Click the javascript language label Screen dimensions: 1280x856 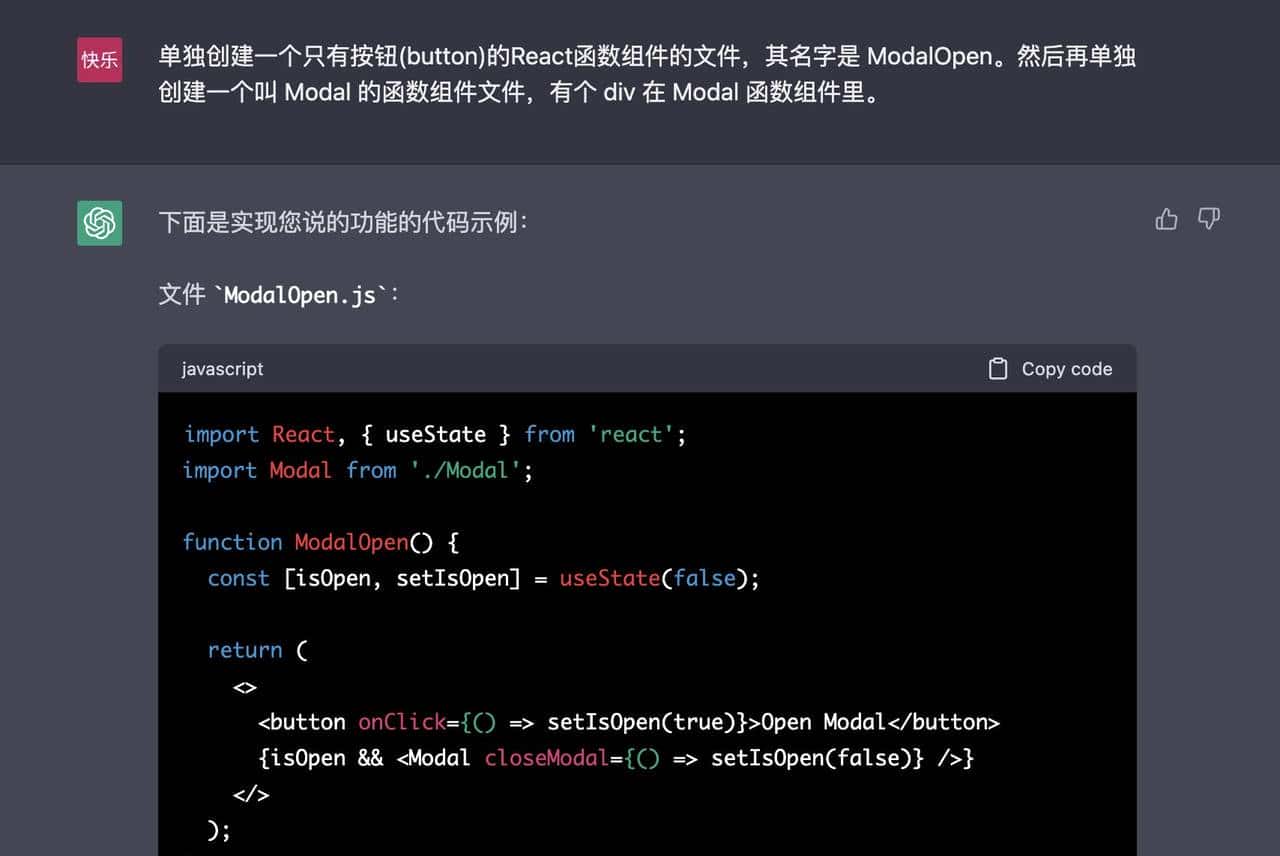pyautogui.click(x=221, y=368)
